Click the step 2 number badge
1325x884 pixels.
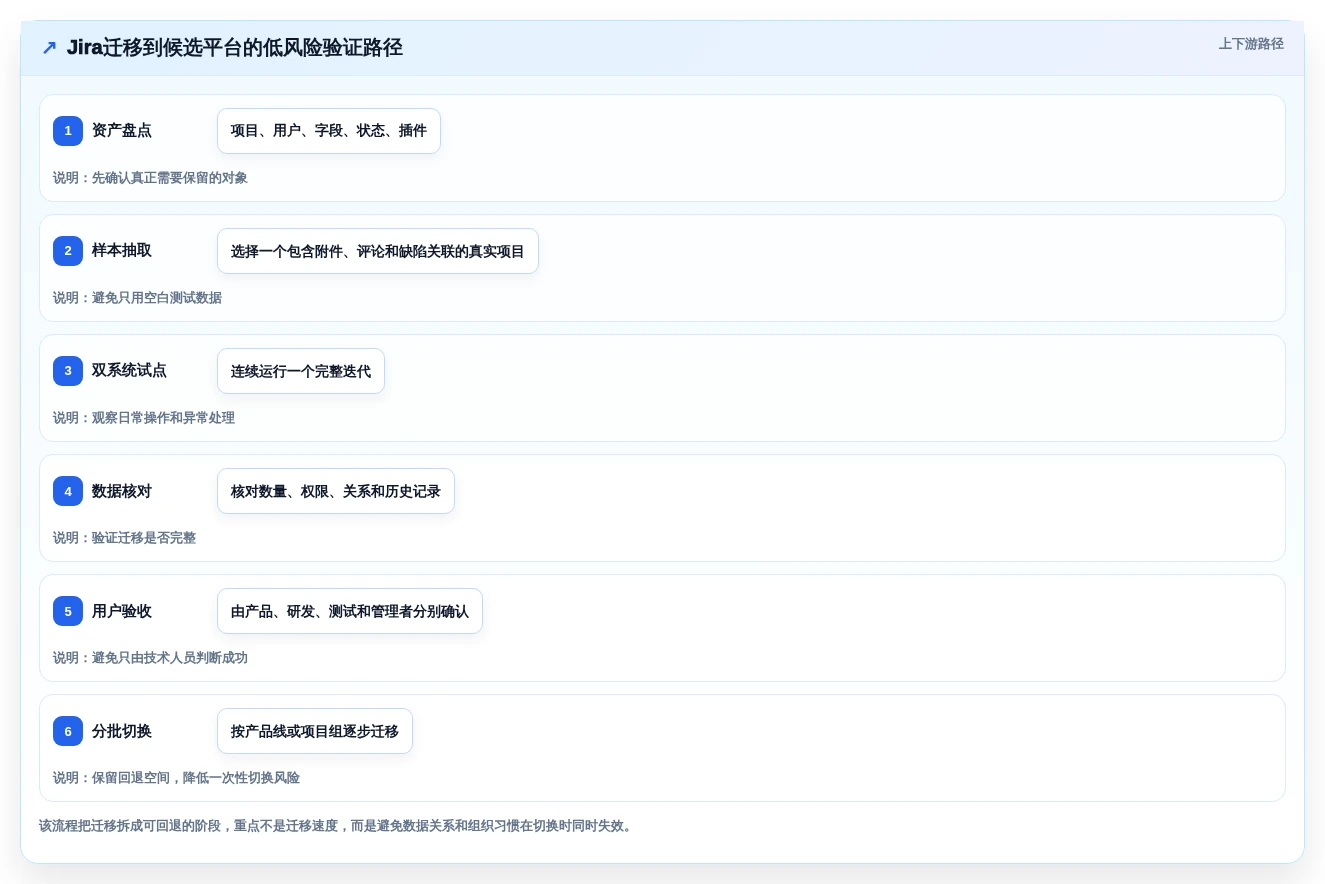68,251
